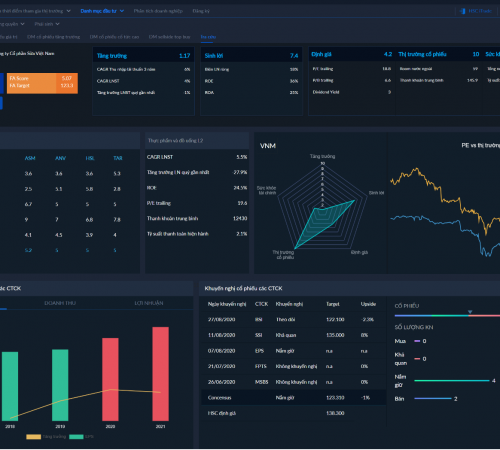500x450 pixels.
Task: Switch to DM cổ phiếu tăng trưởng tab
Action: coord(54,37)
